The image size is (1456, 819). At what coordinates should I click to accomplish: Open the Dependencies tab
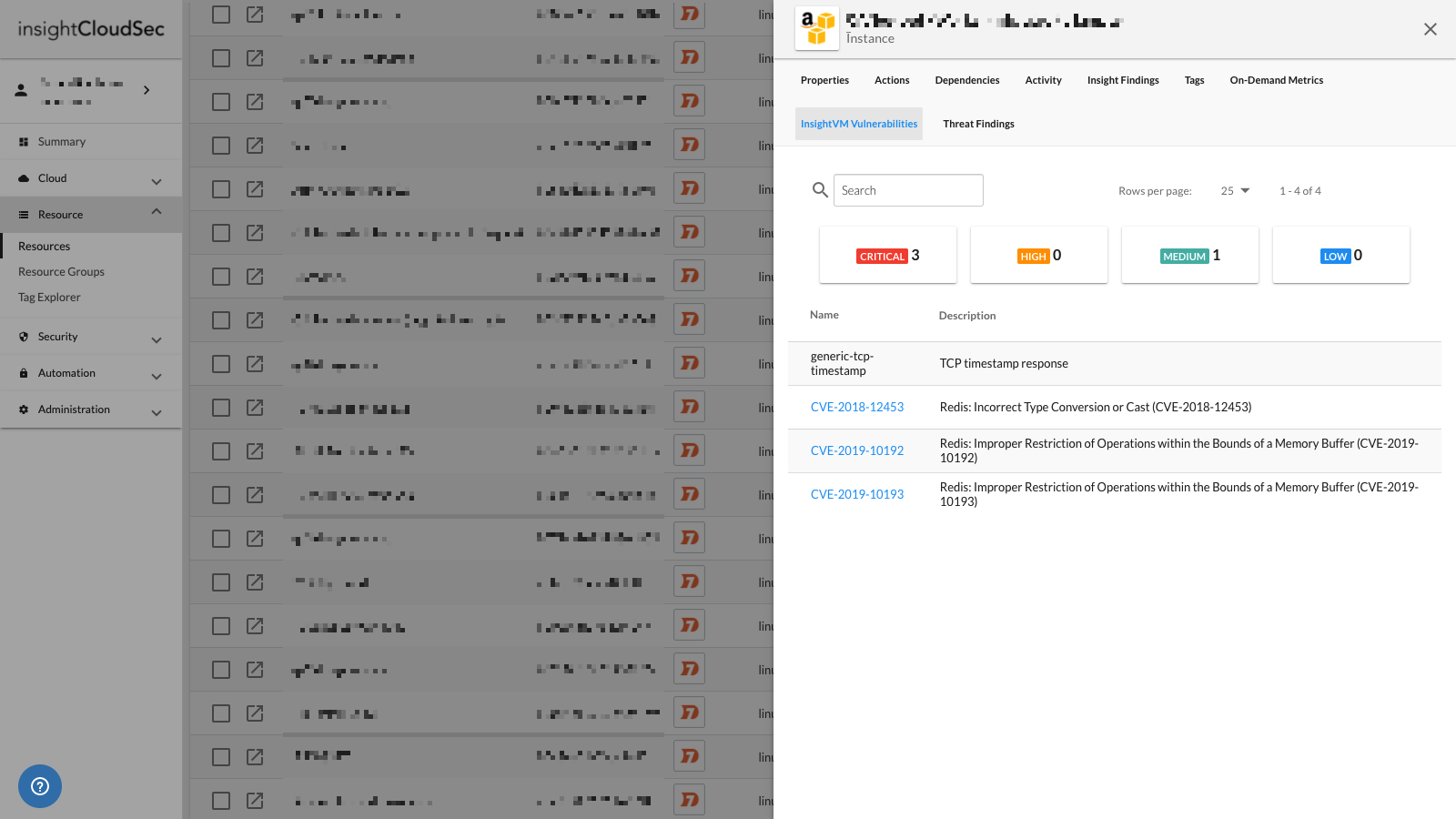click(x=967, y=80)
